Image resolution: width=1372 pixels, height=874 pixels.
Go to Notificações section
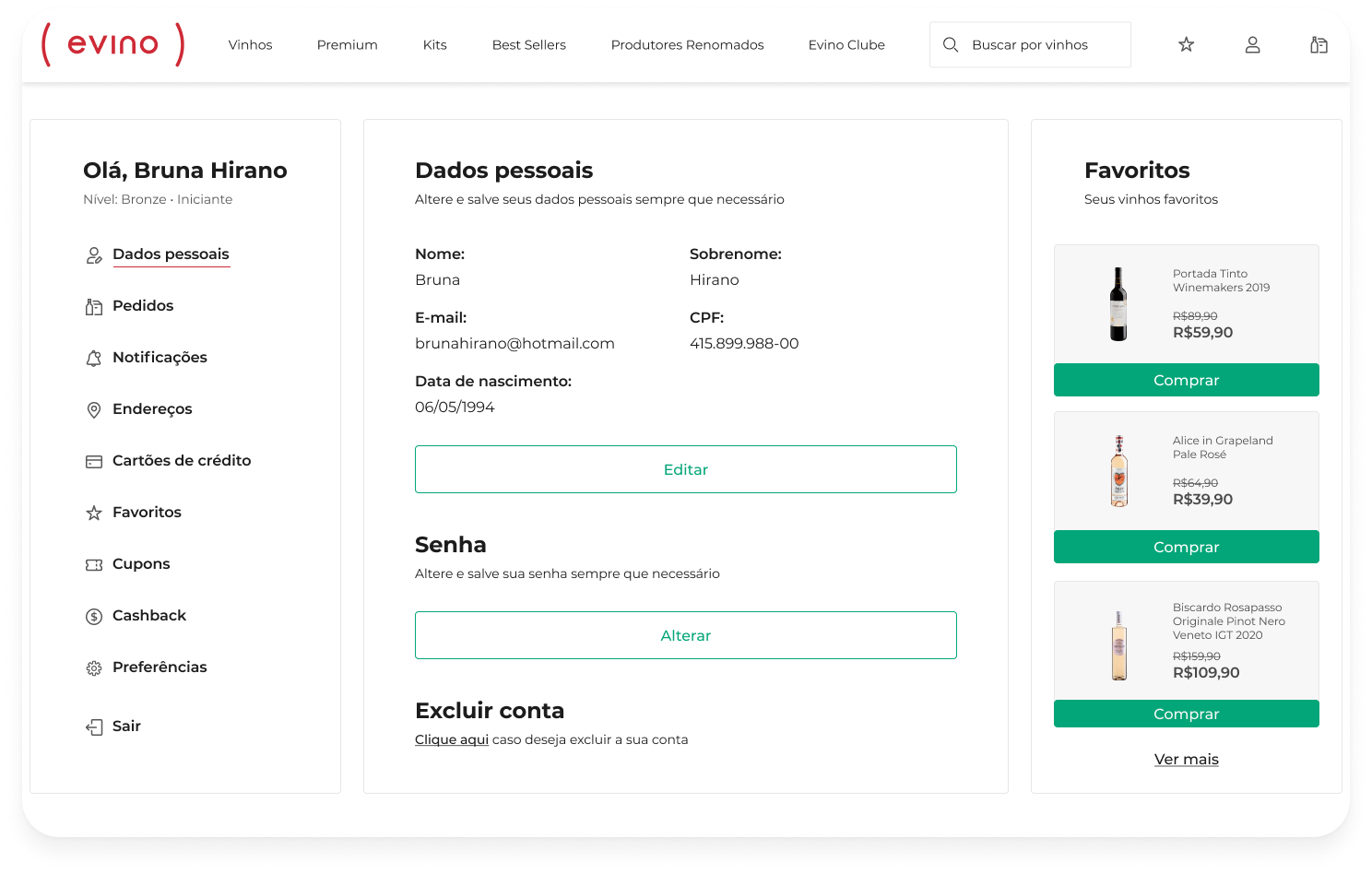point(160,358)
